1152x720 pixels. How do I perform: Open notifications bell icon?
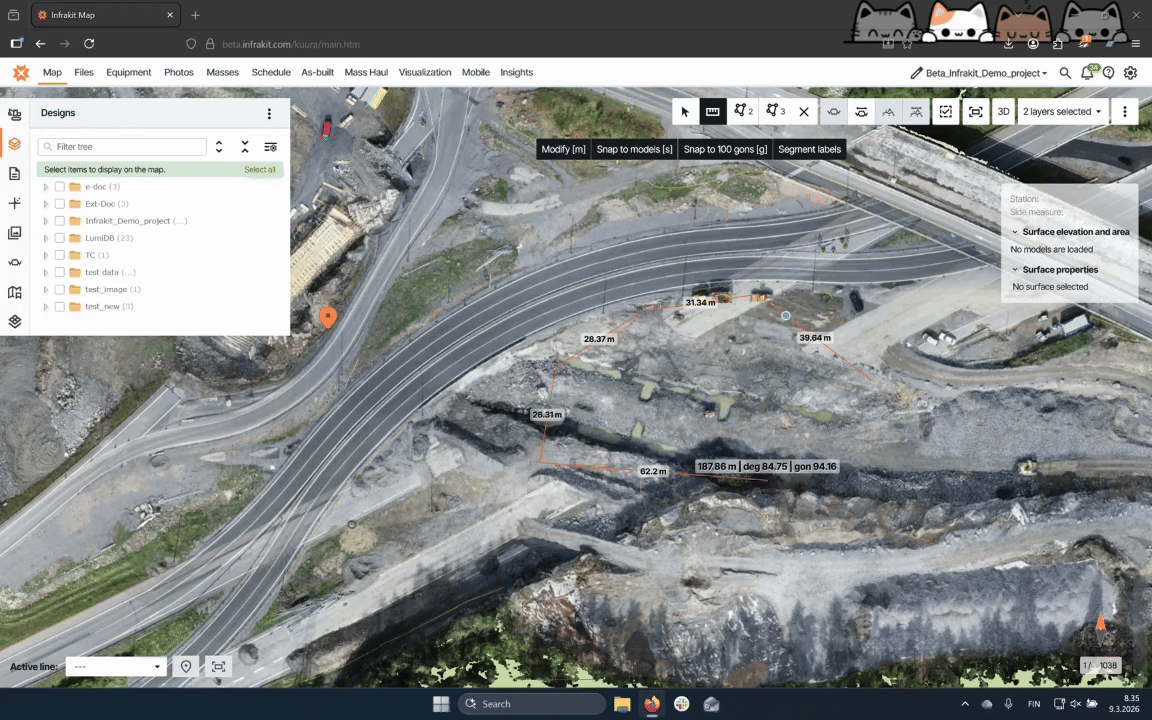(1087, 73)
